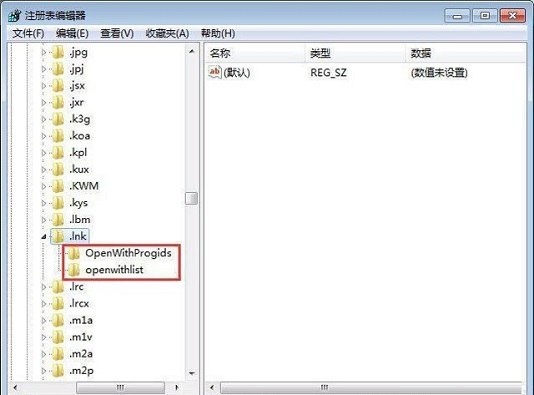Click the .KWM folder icon

(58, 186)
